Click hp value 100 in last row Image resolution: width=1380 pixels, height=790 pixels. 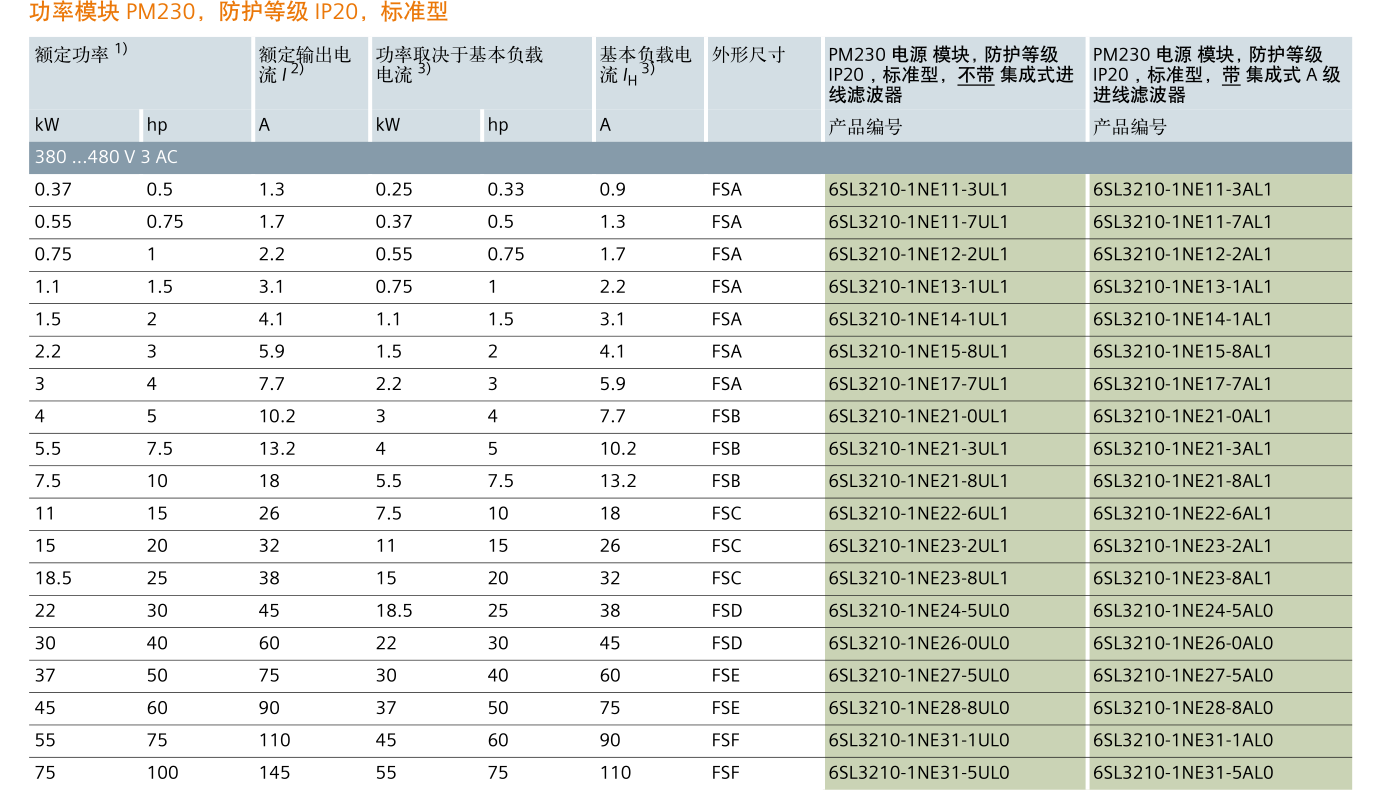pos(162,773)
